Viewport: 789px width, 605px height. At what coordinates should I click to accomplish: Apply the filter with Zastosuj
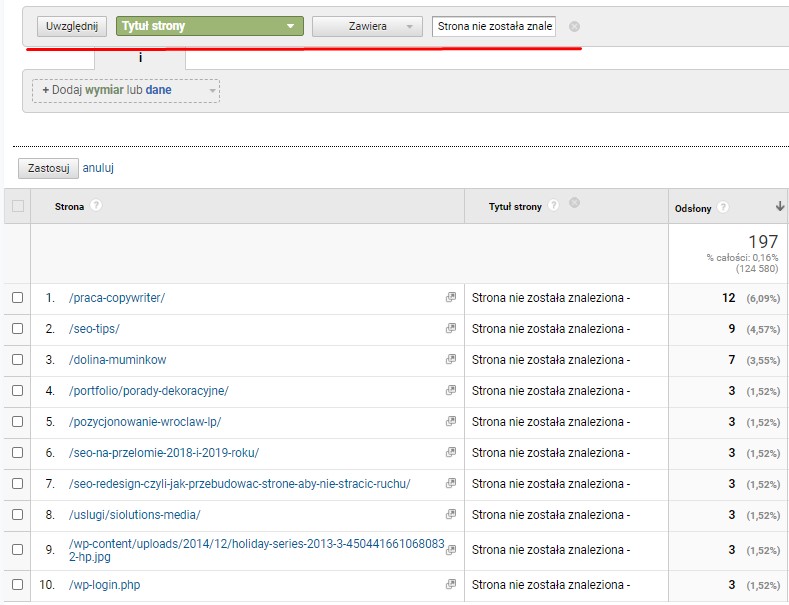click(x=48, y=168)
